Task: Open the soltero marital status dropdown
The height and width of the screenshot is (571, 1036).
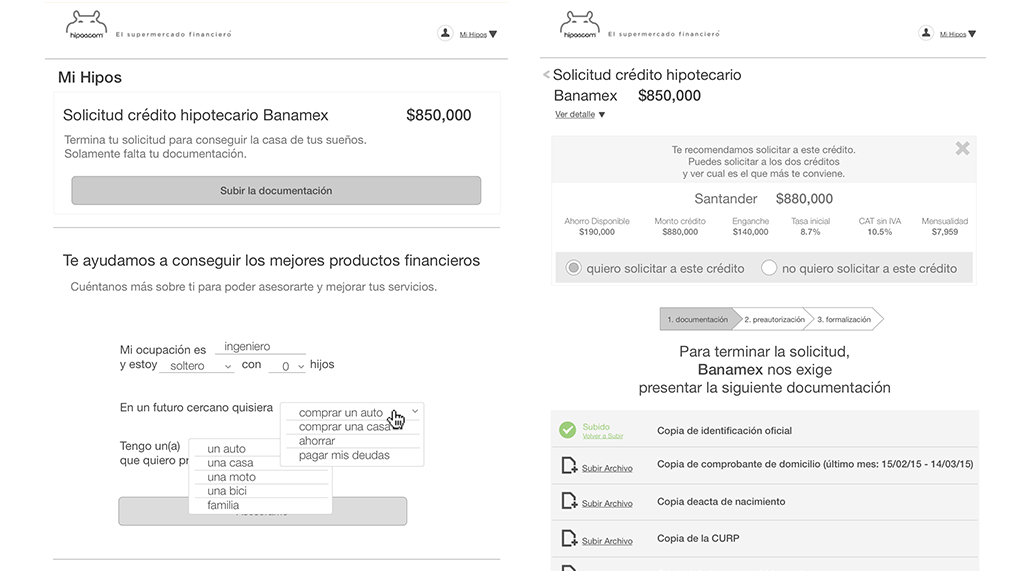Action: 196,365
